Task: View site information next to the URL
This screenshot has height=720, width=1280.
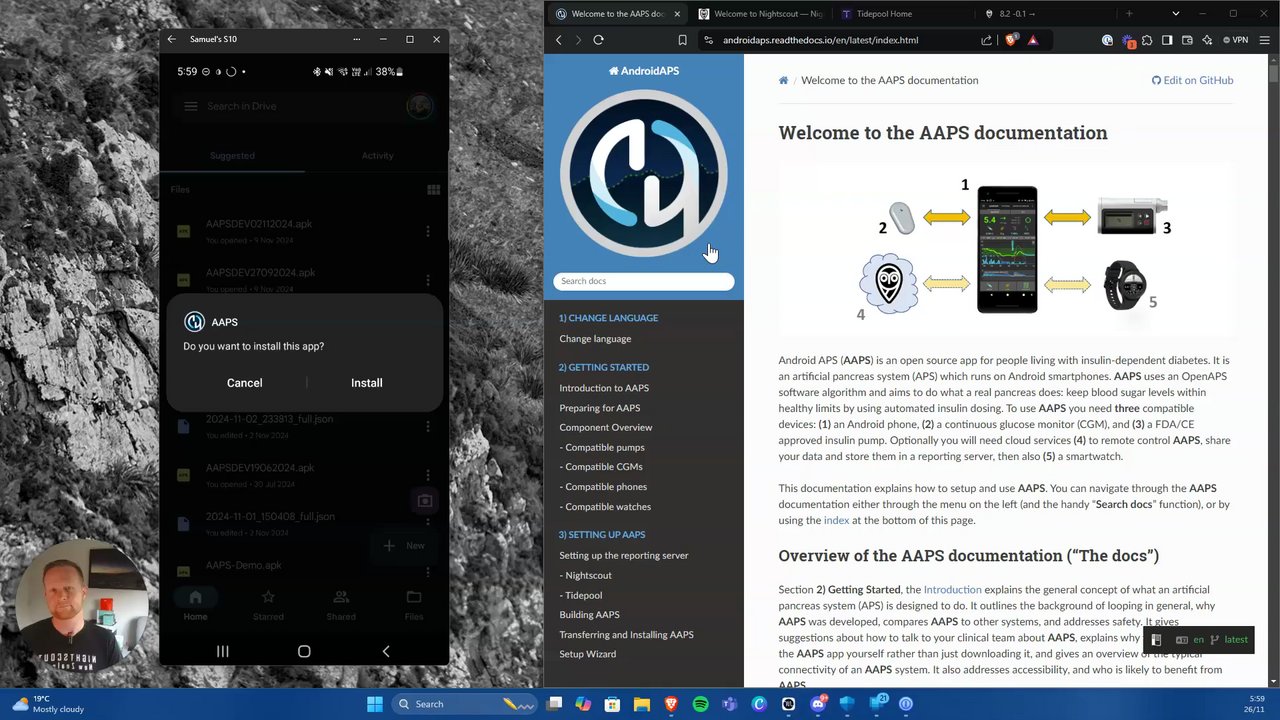Action: pos(708,40)
